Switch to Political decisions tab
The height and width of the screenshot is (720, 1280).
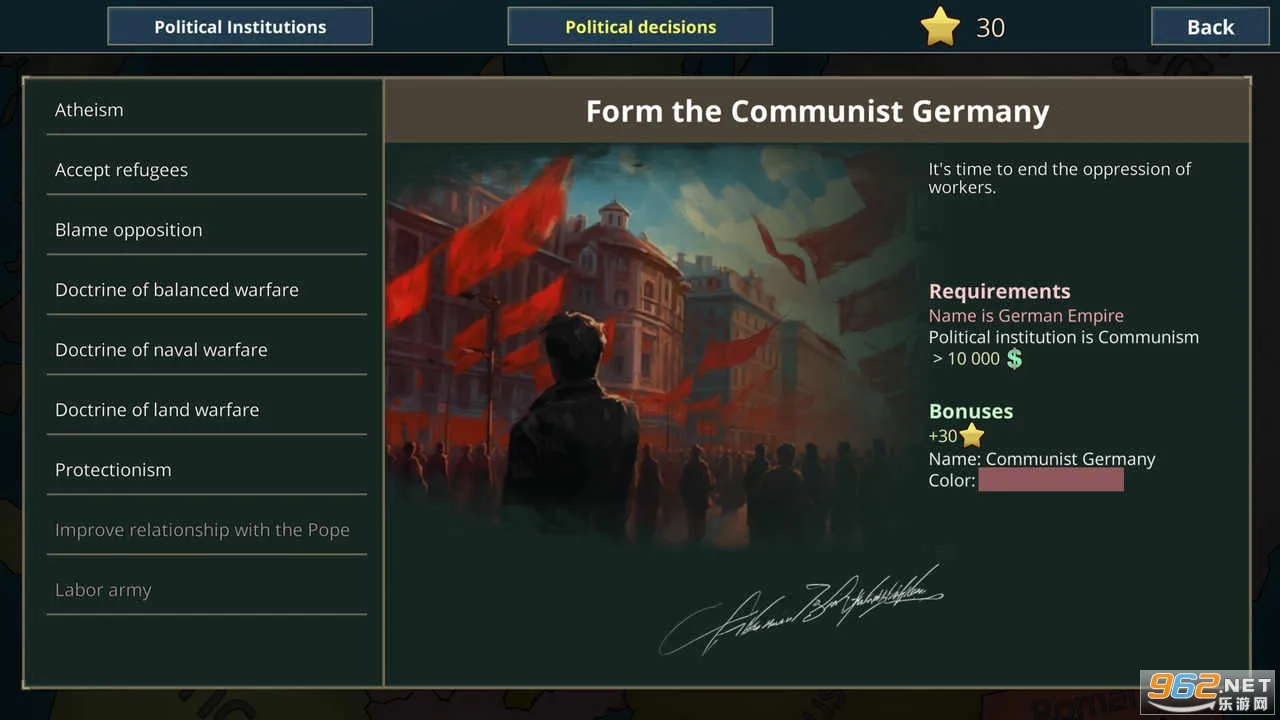(640, 27)
